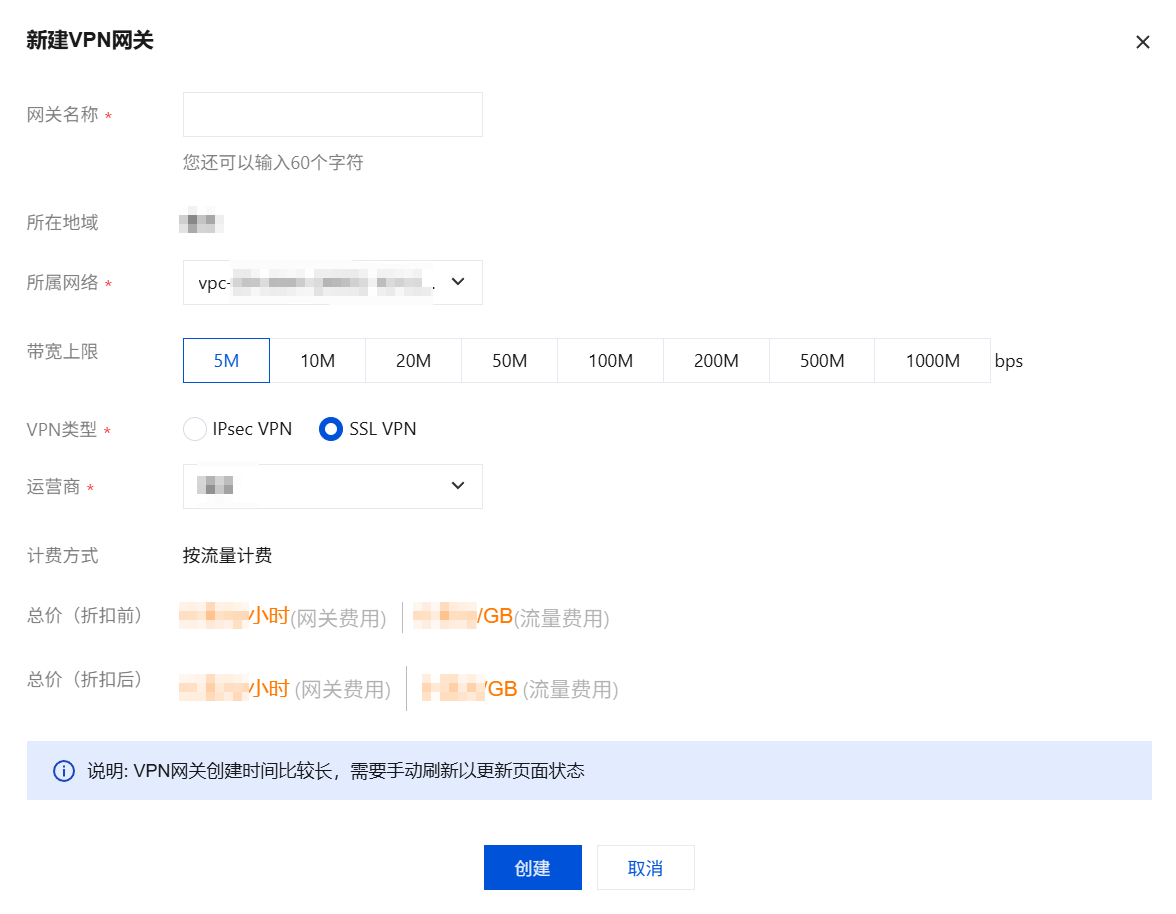
Task: Expand the 运营商 dropdown list
Action: point(332,486)
